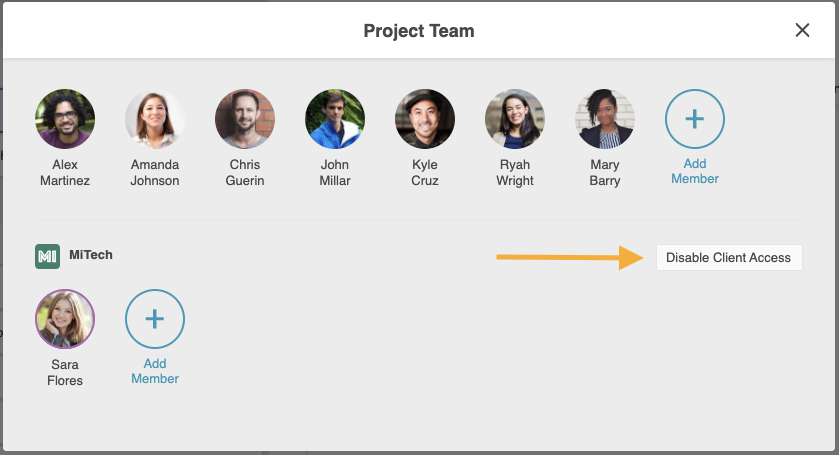Open Chris Guerin's avatar
The width and height of the screenshot is (839, 455).
[245, 119]
